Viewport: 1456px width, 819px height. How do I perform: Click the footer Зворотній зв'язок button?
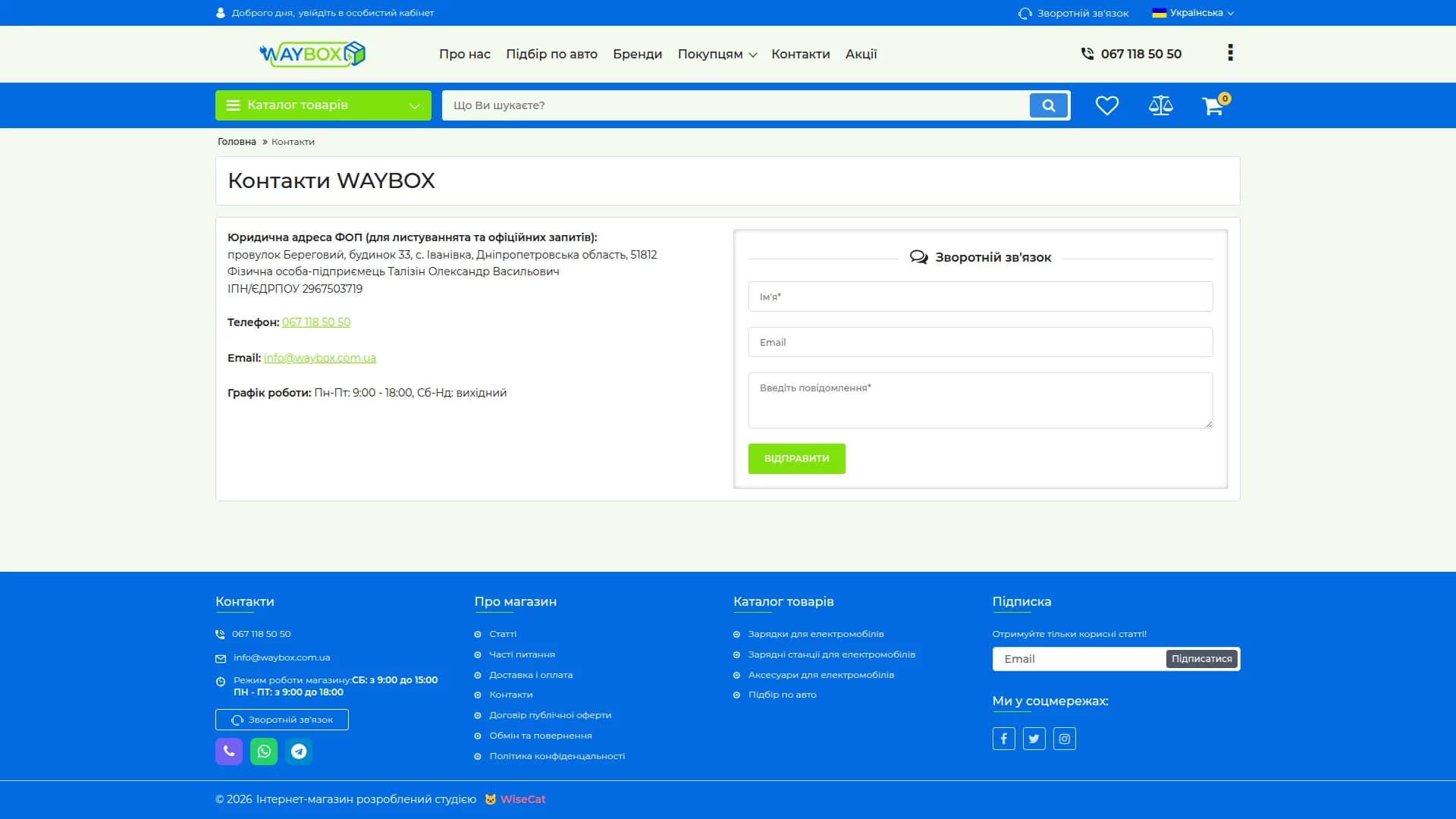pos(282,720)
